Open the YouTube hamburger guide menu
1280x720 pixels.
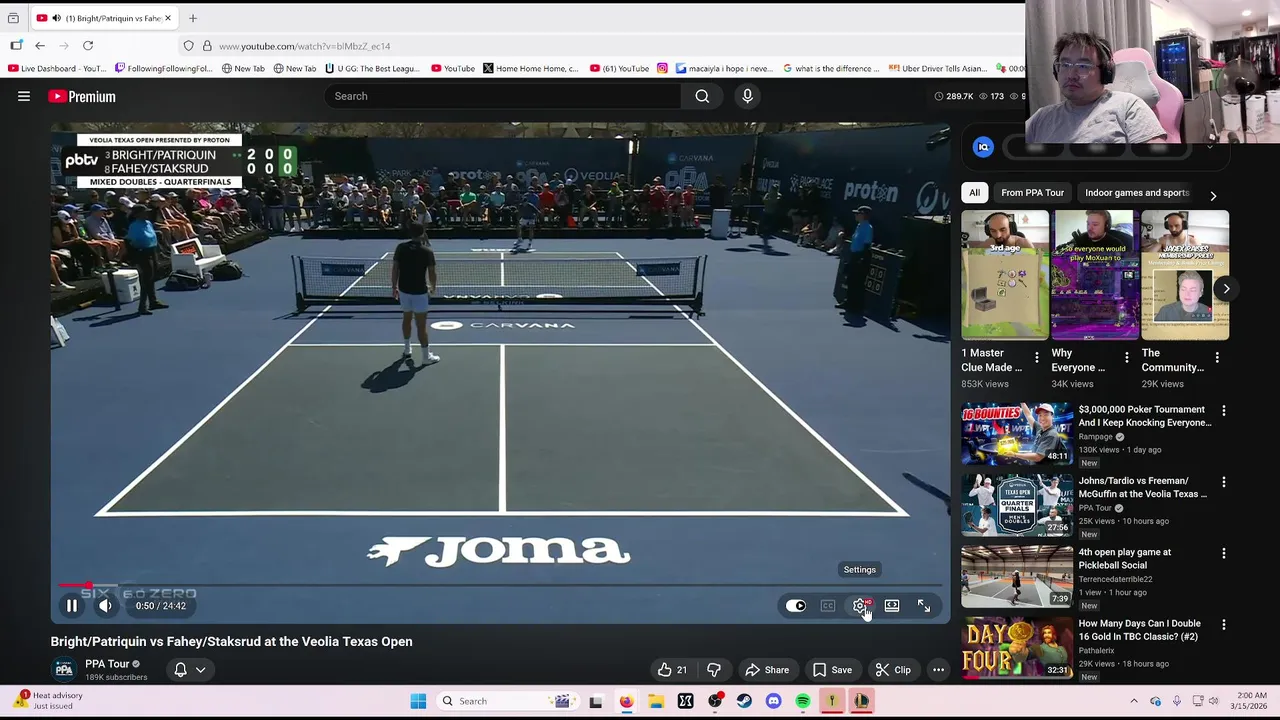24,96
